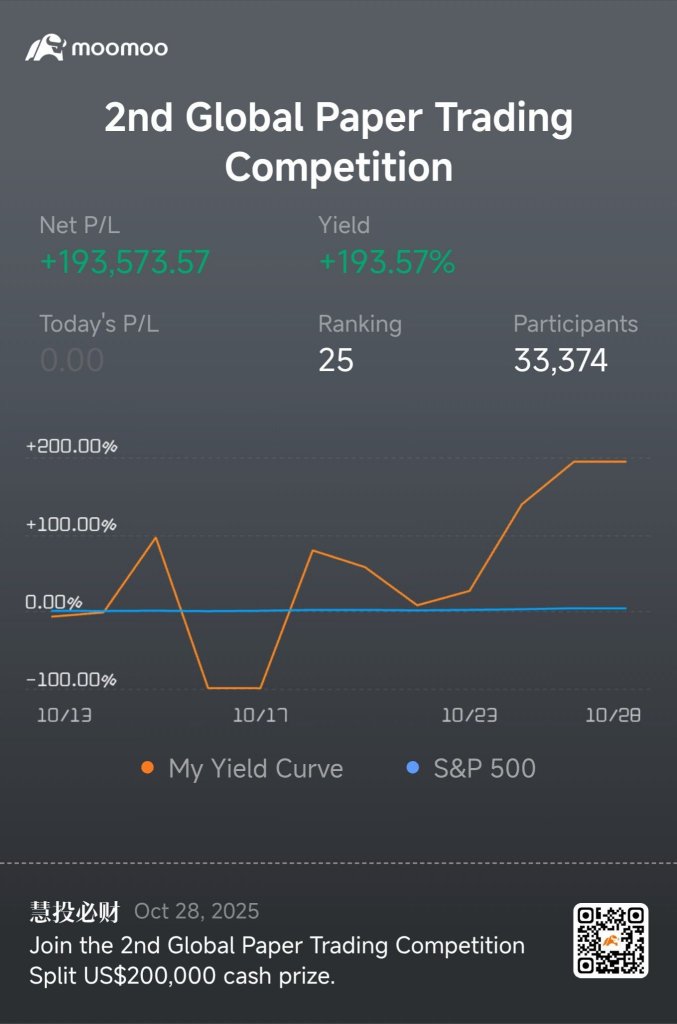Viewport: 677px width, 1024px height.
Task: Click the 10/23 date on chart axis
Action: [x=469, y=715]
